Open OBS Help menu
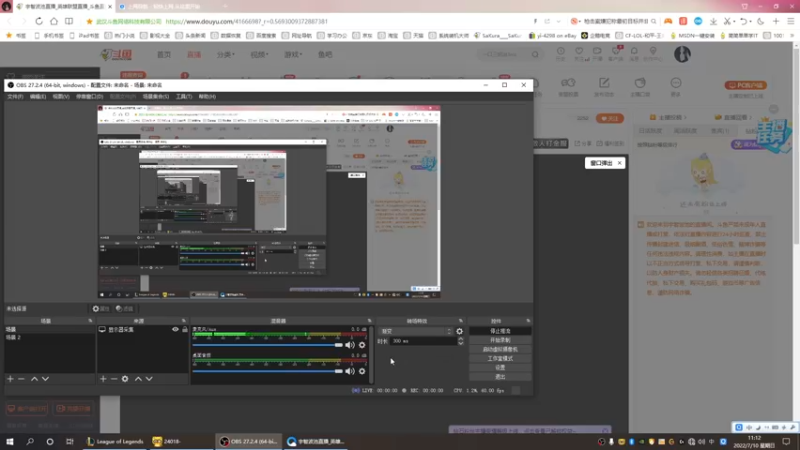 (x=207, y=96)
